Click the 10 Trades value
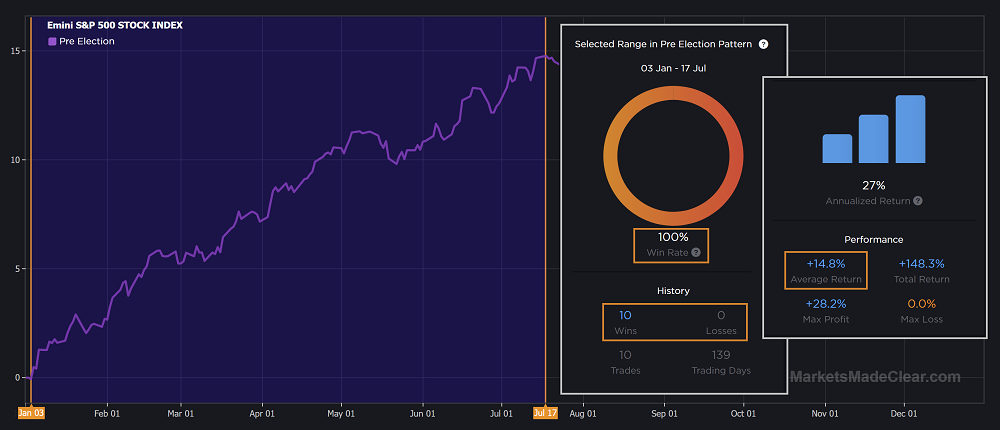The width and height of the screenshot is (1000, 430). (625, 355)
